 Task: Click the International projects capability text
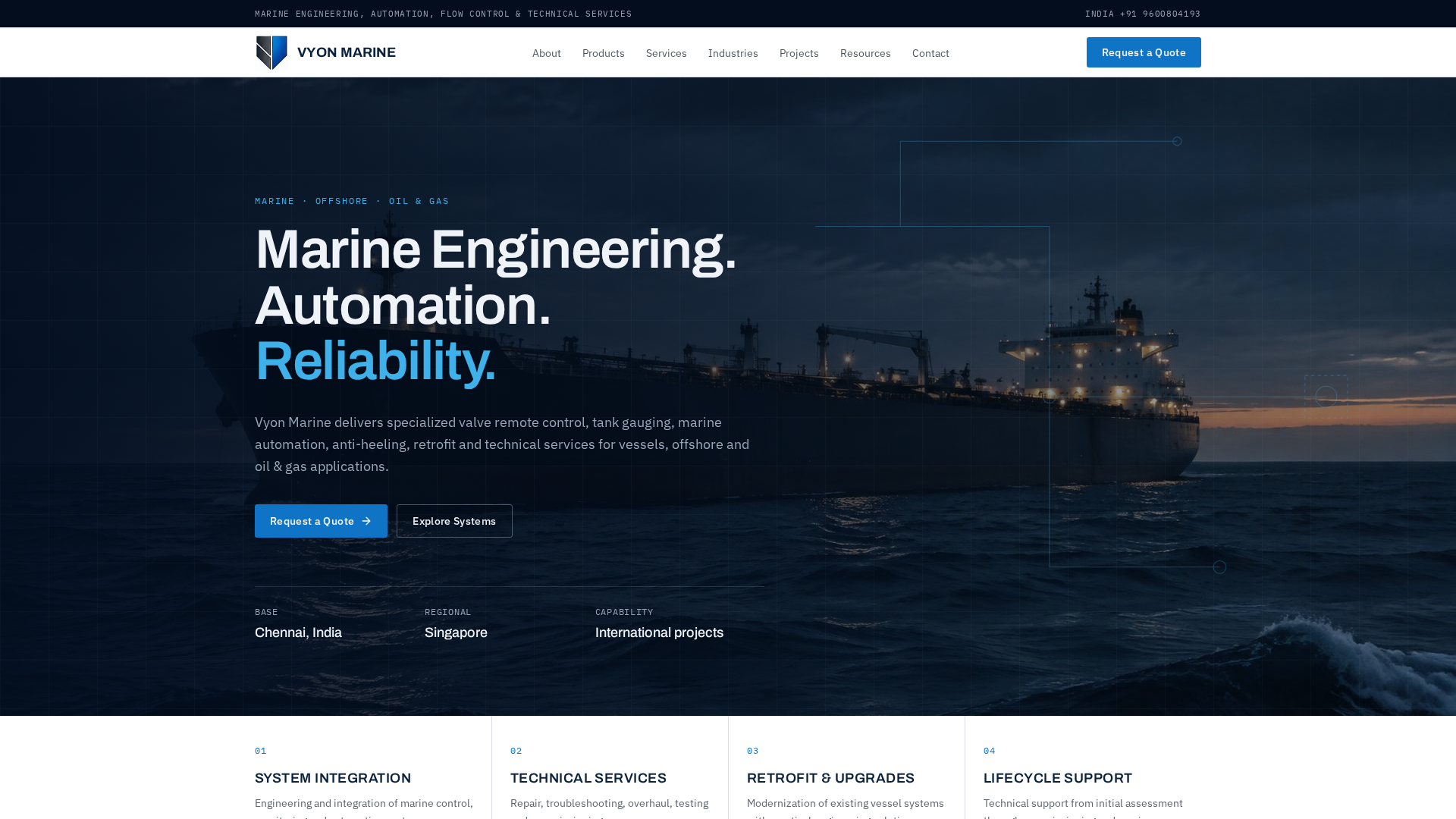pos(659,632)
